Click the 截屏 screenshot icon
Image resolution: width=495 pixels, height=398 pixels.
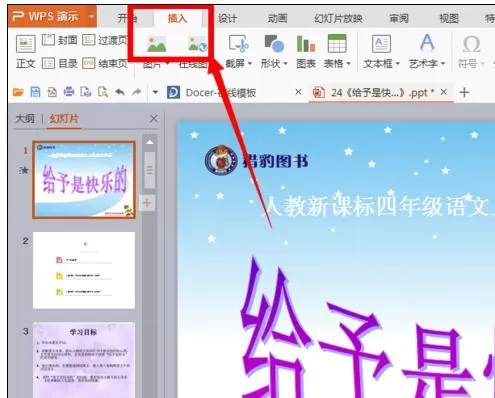pos(239,44)
